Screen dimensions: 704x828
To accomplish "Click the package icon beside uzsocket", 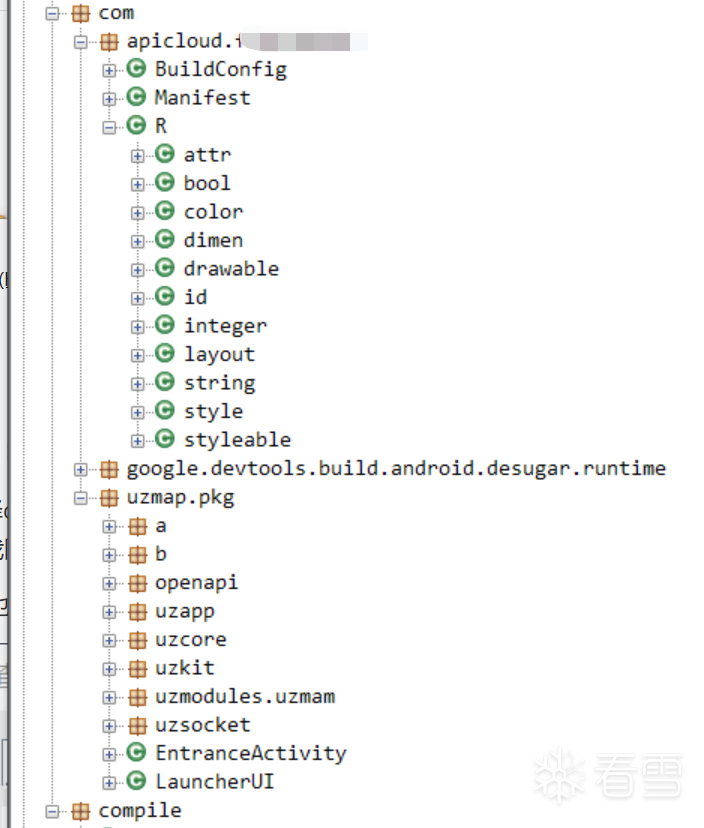I will (x=137, y=725).
